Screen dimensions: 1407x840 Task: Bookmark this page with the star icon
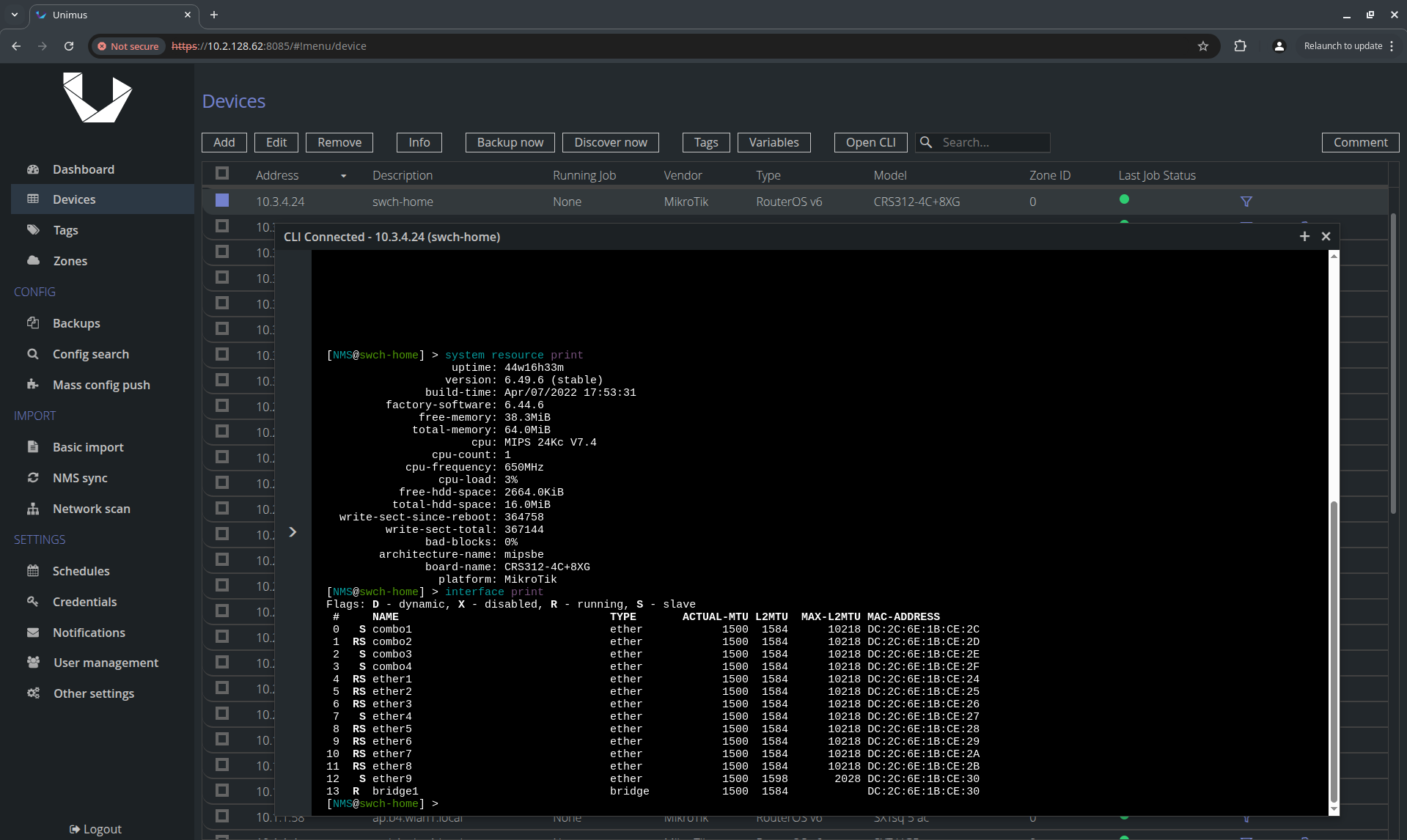point(1203,46)
